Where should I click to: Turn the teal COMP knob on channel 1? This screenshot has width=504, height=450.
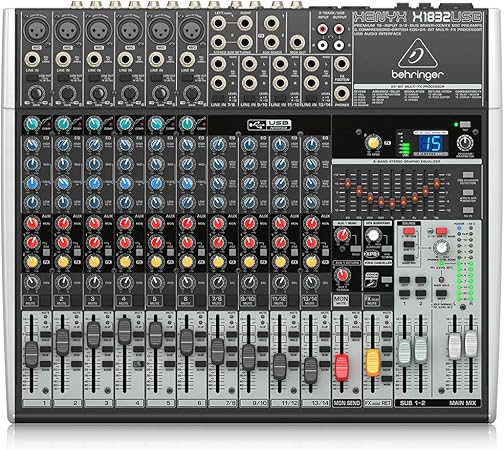[31, 124]
